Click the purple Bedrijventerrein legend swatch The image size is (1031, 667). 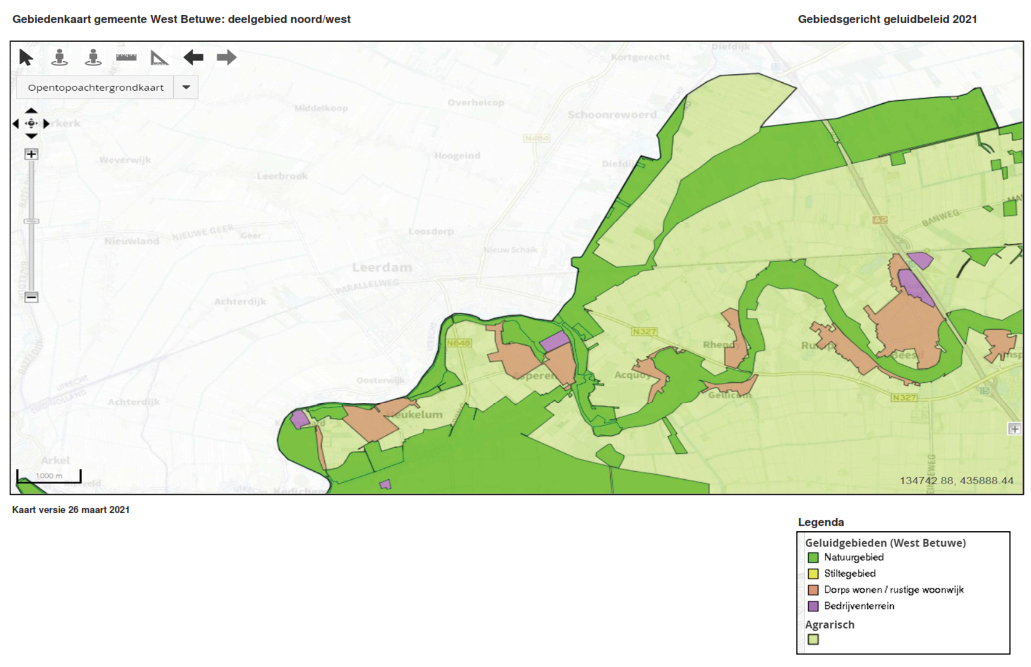[x=813, y=606]
